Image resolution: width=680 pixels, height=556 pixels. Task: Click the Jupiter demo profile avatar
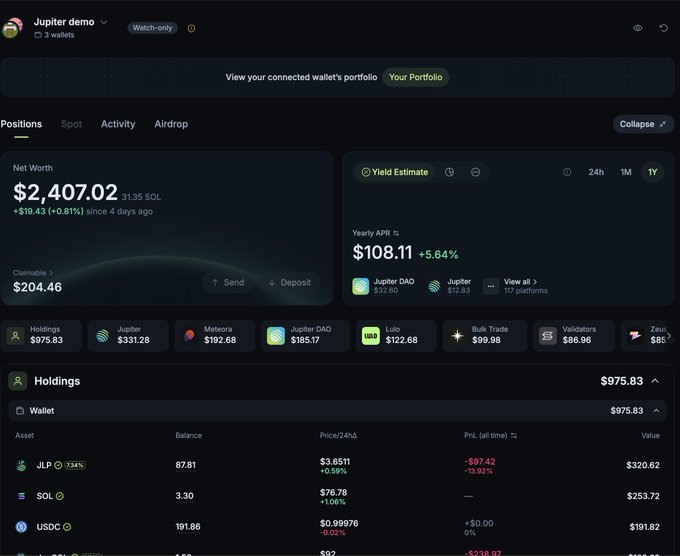(x=12, y=28)
